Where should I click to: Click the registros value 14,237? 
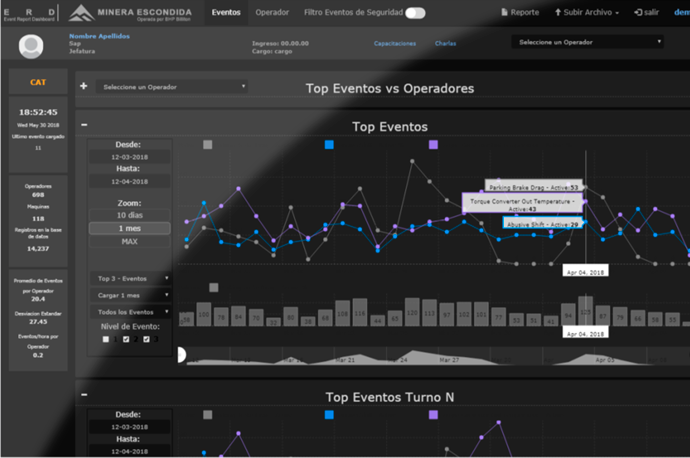[38, 249]
